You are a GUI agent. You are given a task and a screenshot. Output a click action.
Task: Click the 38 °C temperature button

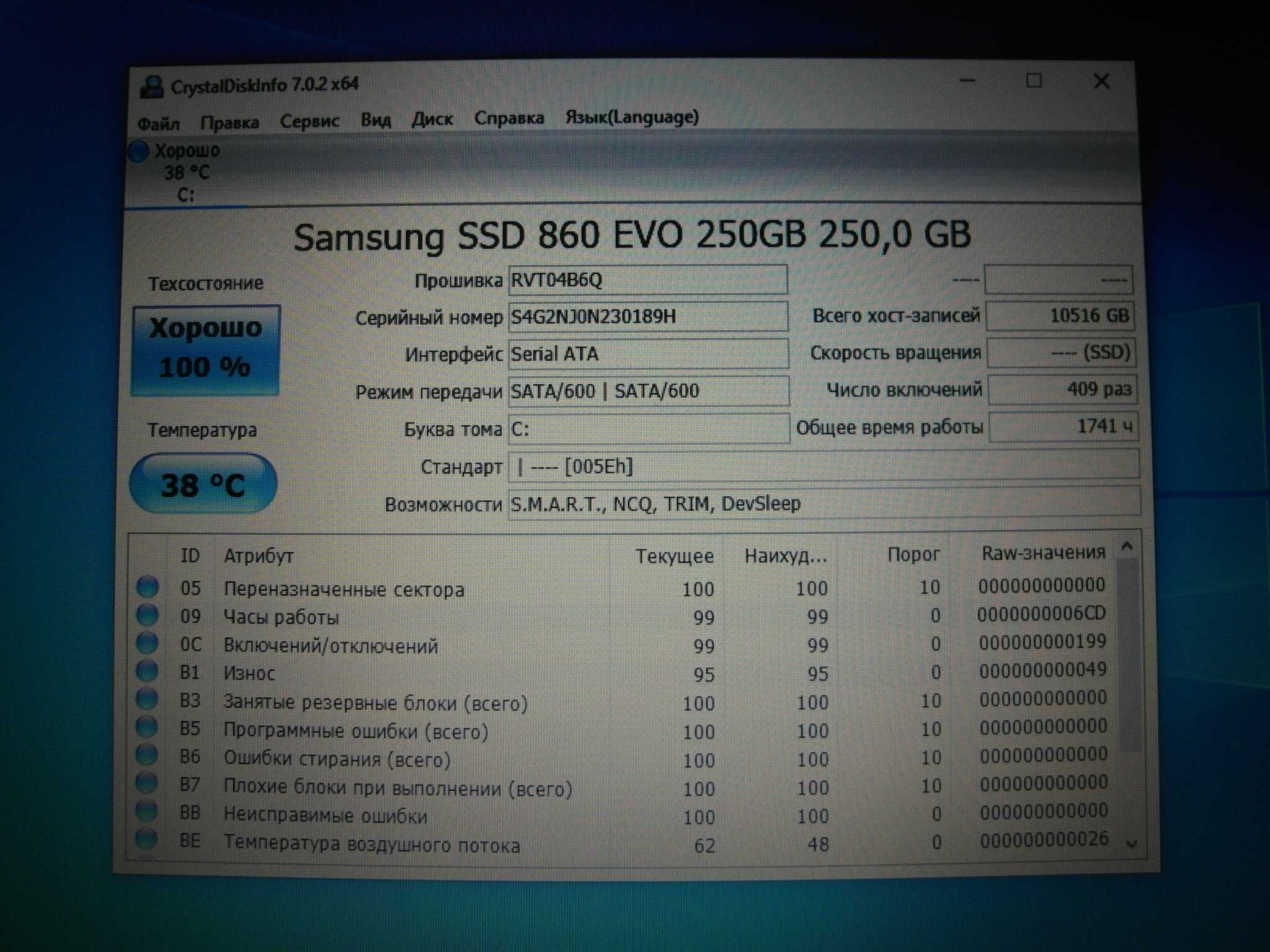pyautogui.click(x=203, y=483)
